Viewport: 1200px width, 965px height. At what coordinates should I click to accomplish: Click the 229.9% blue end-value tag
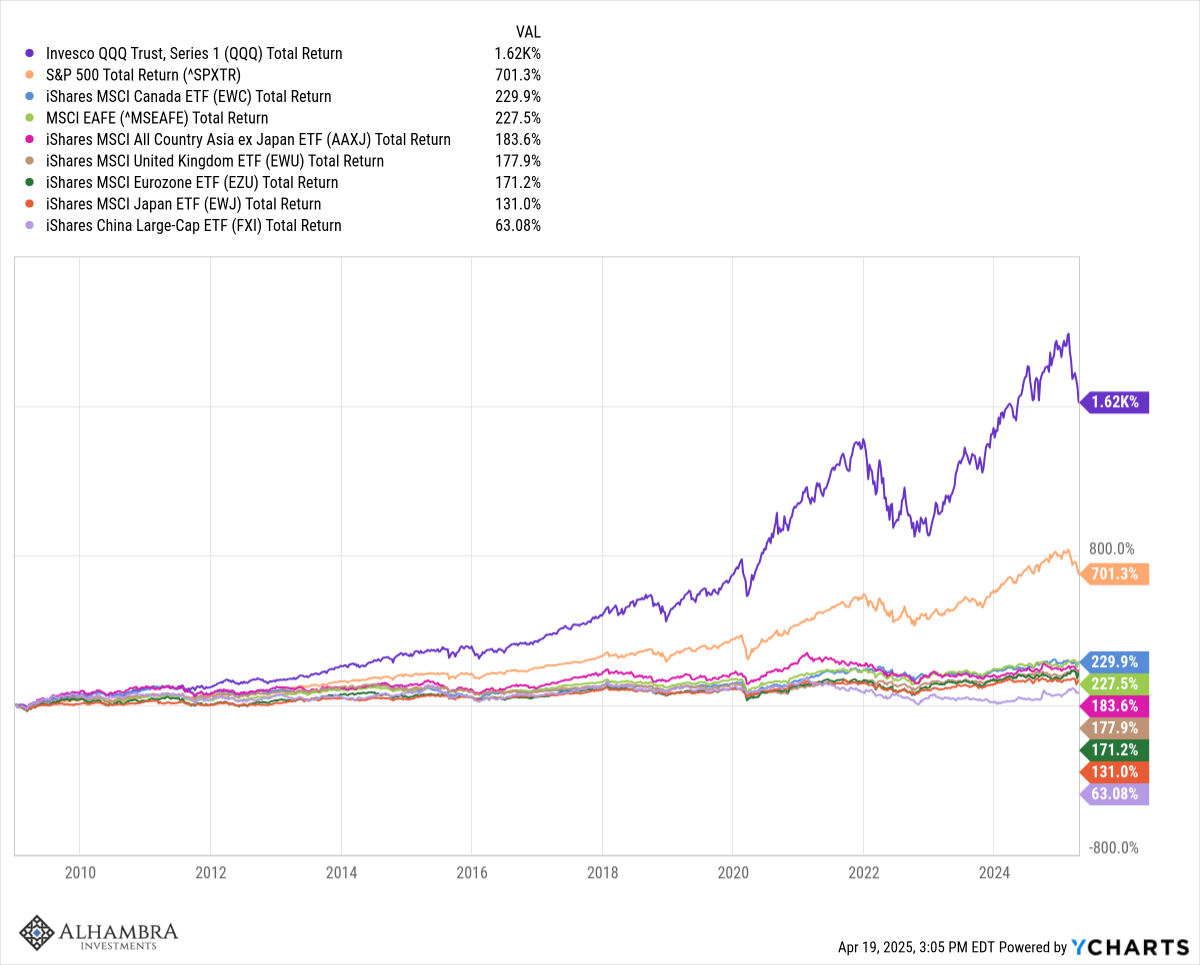coord(1116,662)
